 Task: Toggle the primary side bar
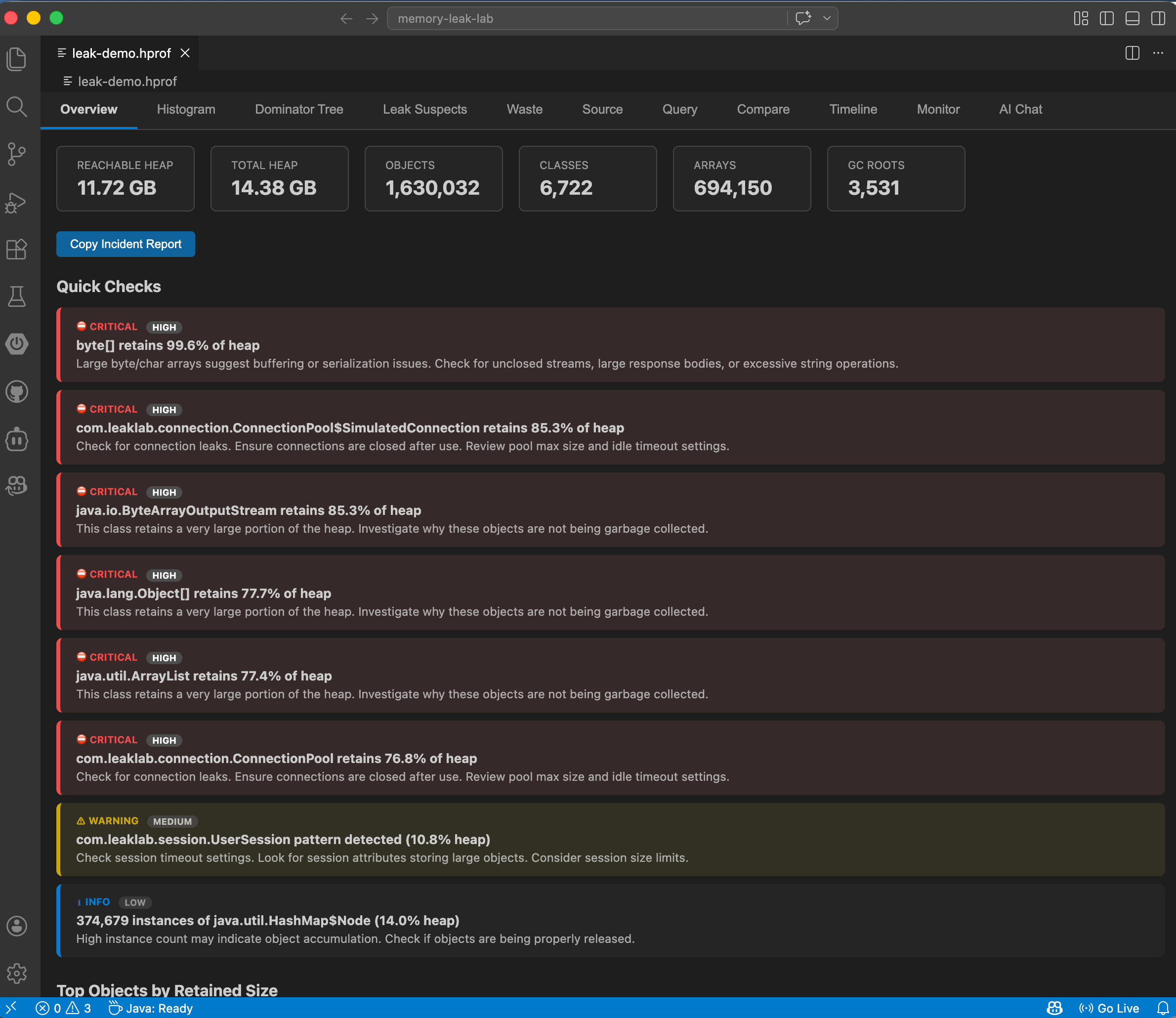tap(1107, 19)
